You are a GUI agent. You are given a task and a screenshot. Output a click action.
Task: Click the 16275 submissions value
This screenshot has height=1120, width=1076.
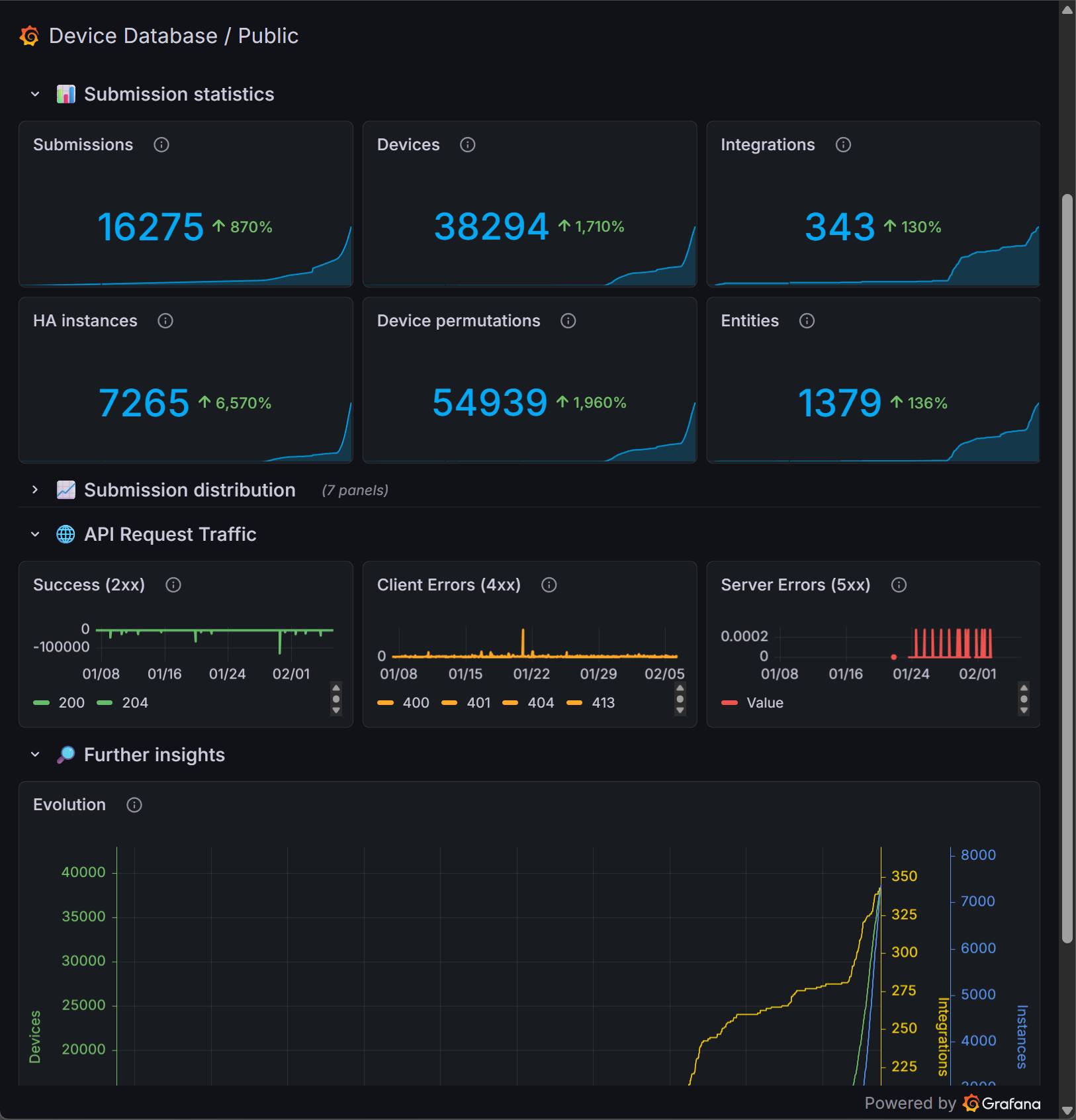(151, 227)
